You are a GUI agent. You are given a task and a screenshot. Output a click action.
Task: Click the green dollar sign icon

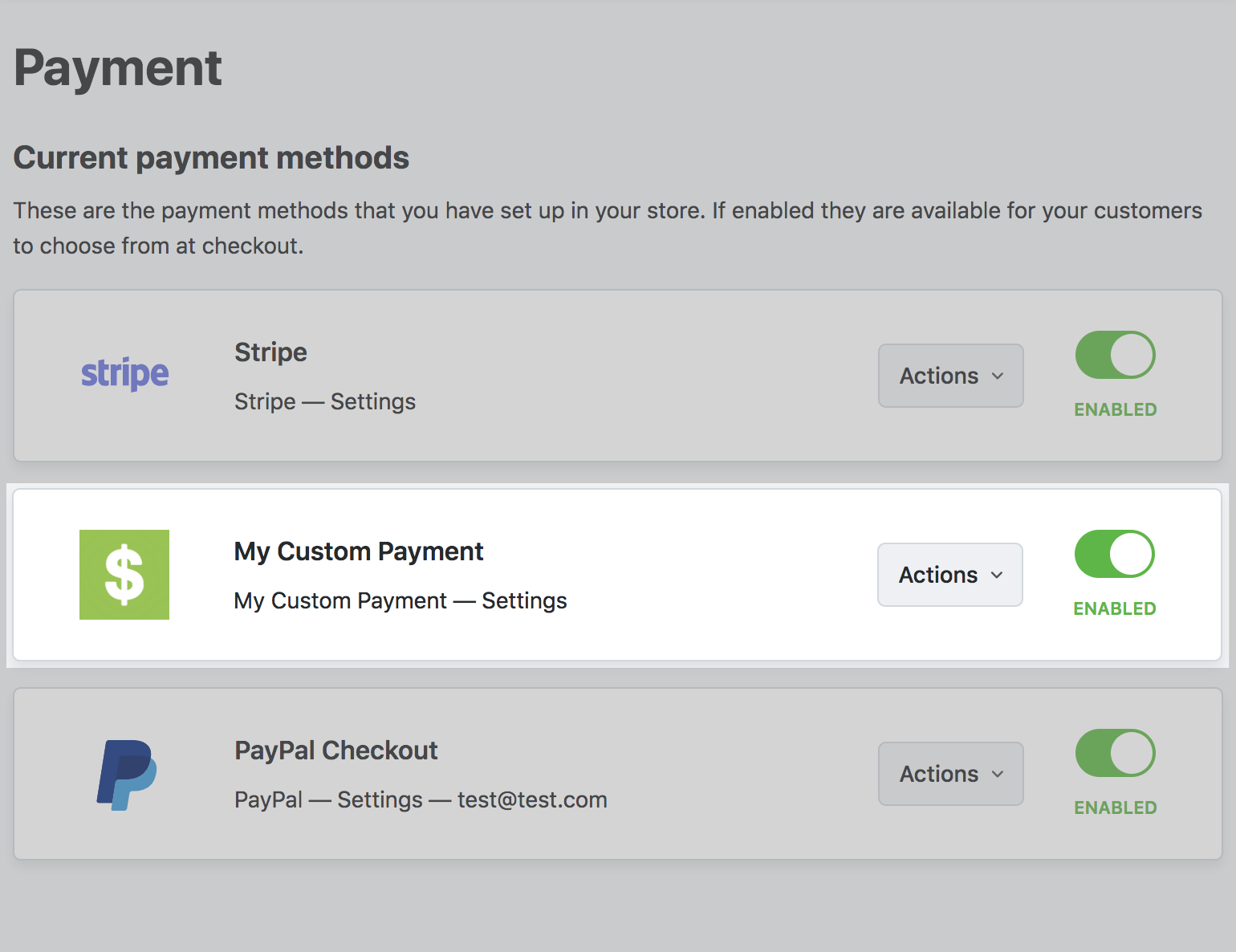(124, 575)
